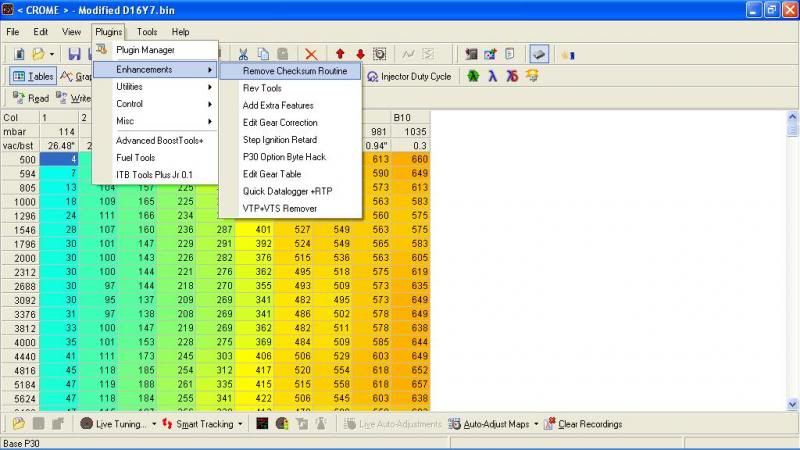
Task: Open the Tools menu
Action: point(146,32)
